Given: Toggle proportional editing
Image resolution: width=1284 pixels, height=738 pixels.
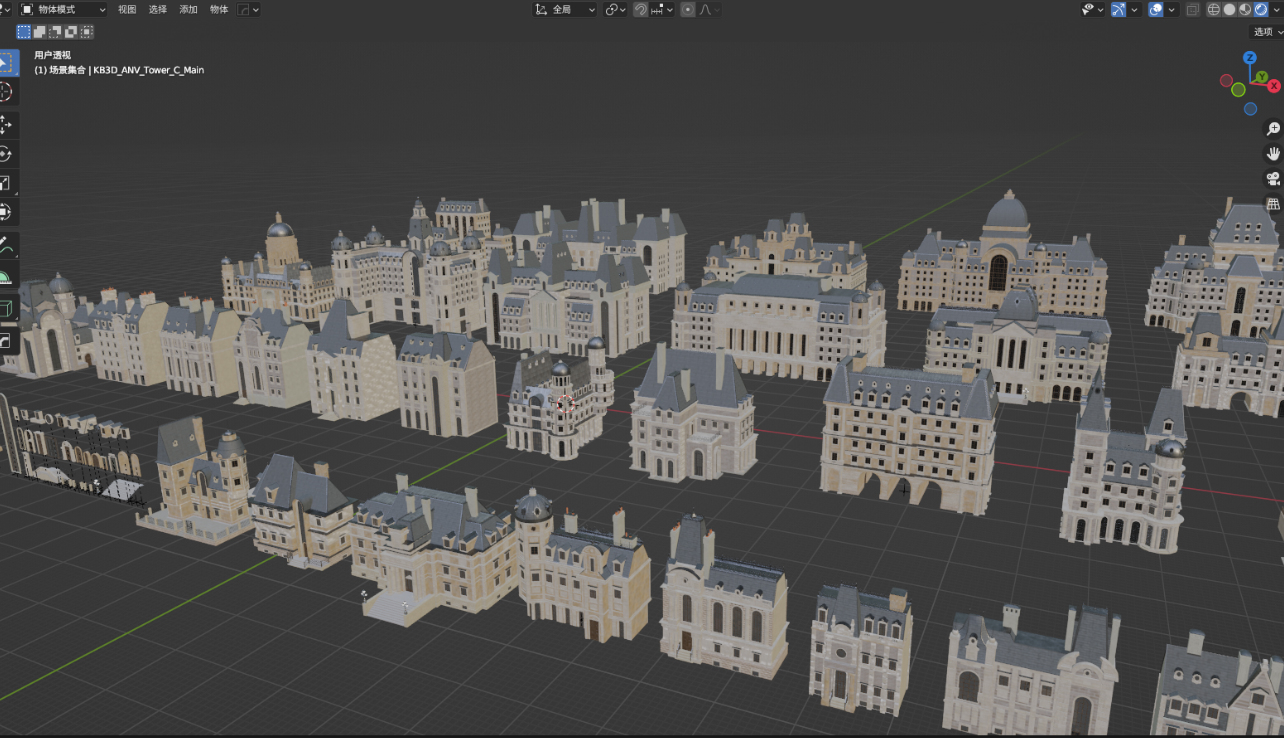Looking at the screenshot, I should point(688,9).
